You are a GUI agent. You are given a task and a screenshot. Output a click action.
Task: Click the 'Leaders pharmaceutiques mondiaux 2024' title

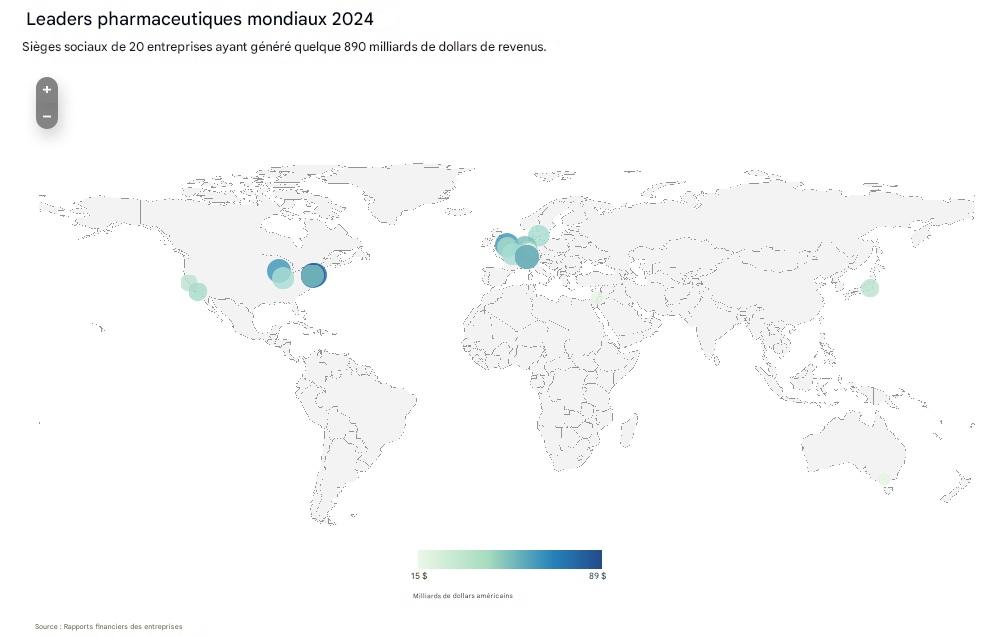coord(200,19)
